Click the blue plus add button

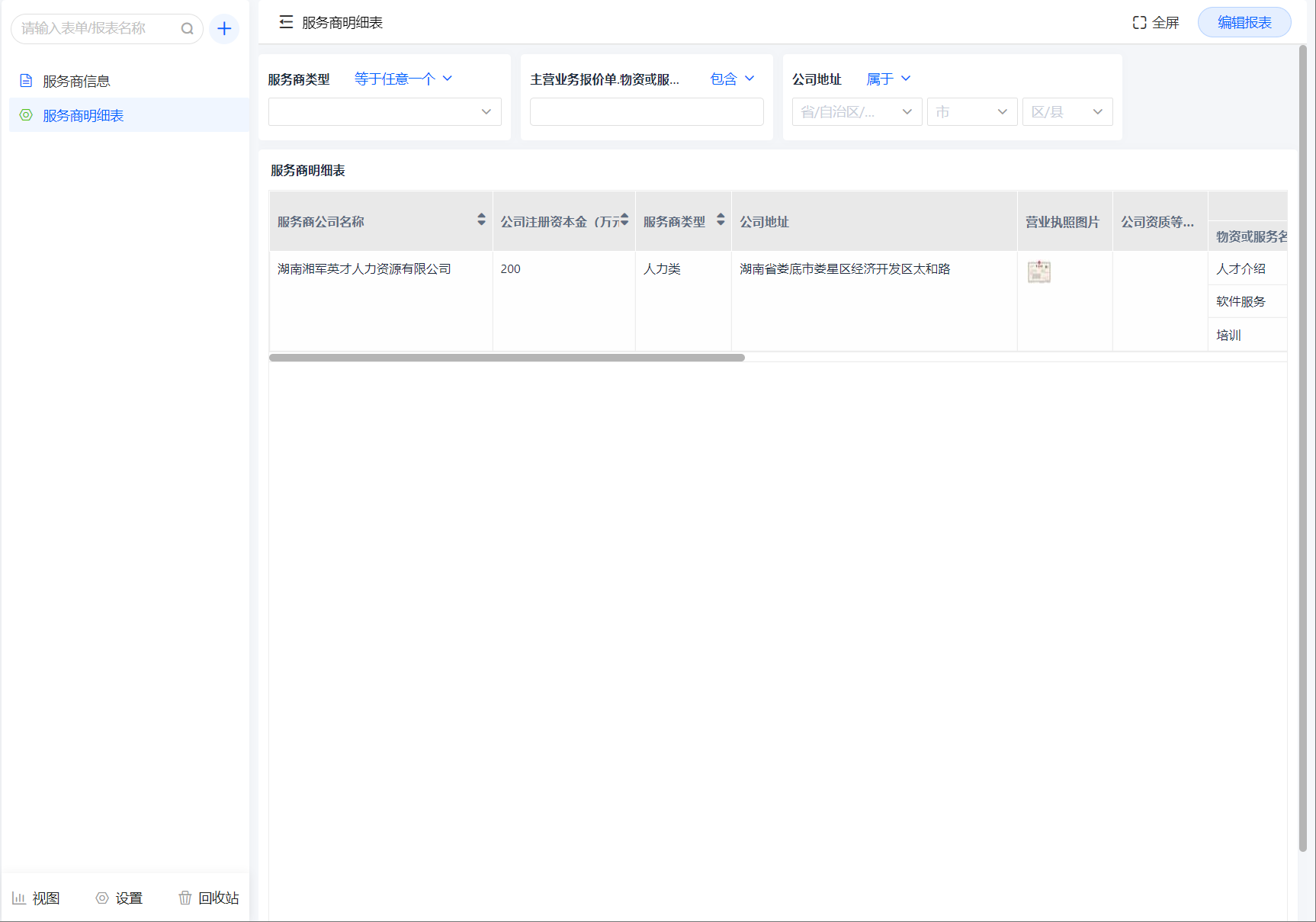[x=224, y=29]
